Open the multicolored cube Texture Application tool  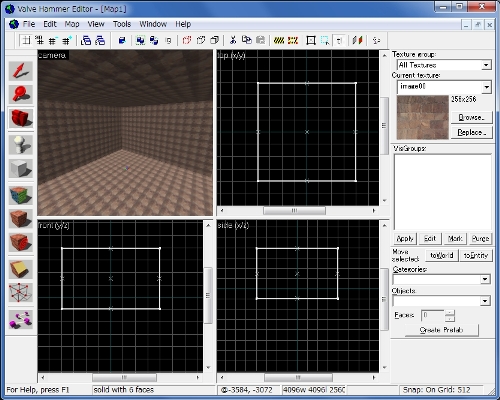pyautogui.click(x=21, y=195)
